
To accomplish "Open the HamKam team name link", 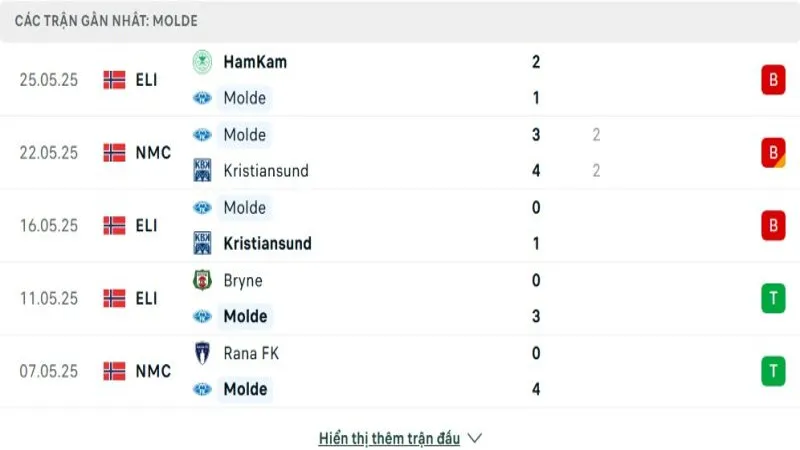I will click(x=255, y=62).
